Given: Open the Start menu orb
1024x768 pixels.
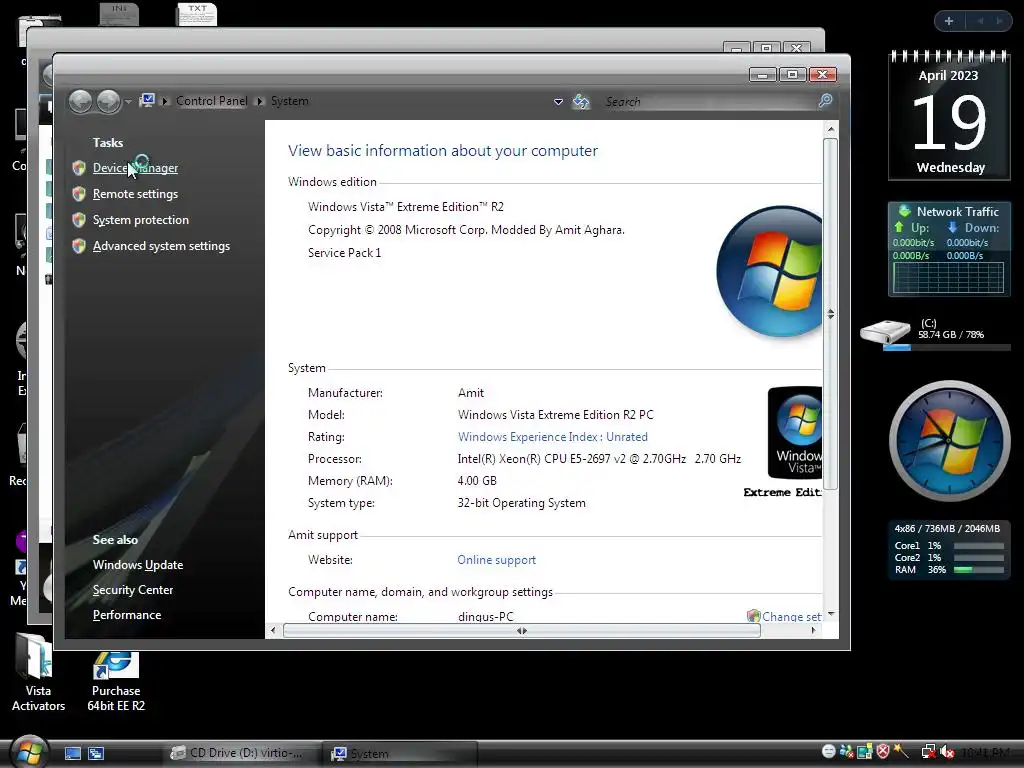Looking at the screenshot, I should [x=29, y=753].
